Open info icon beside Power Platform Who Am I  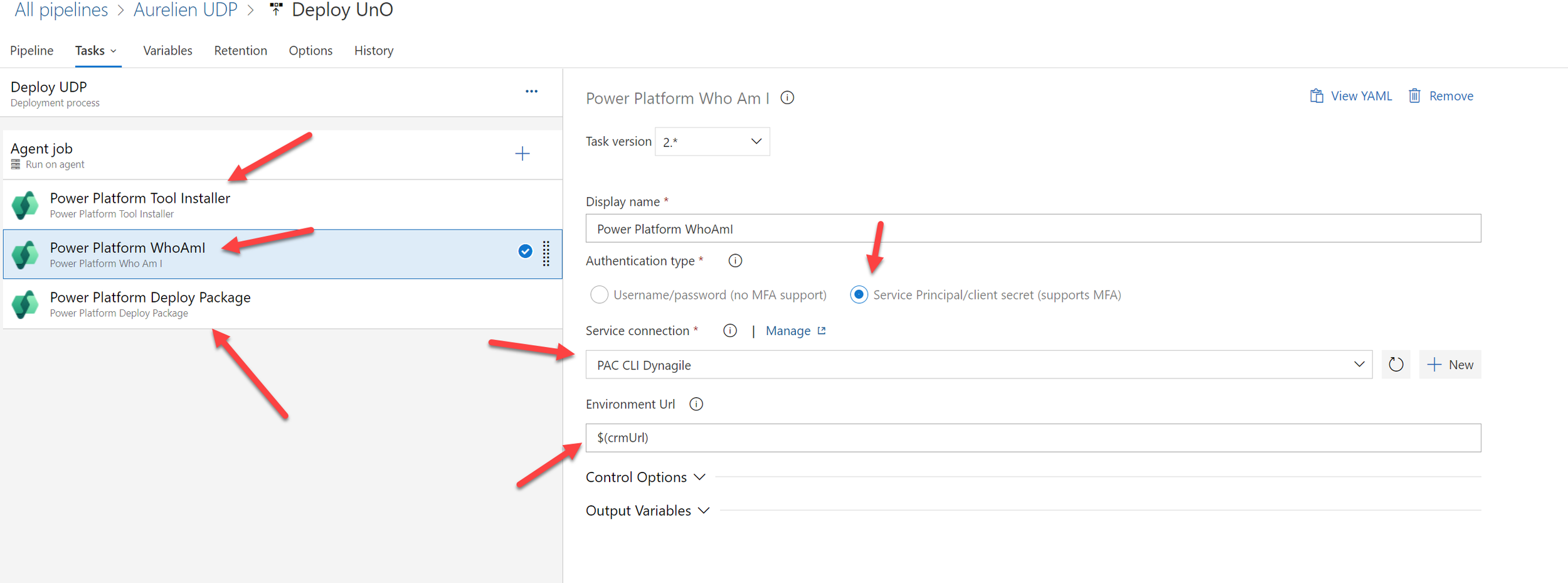coord(787,98)
